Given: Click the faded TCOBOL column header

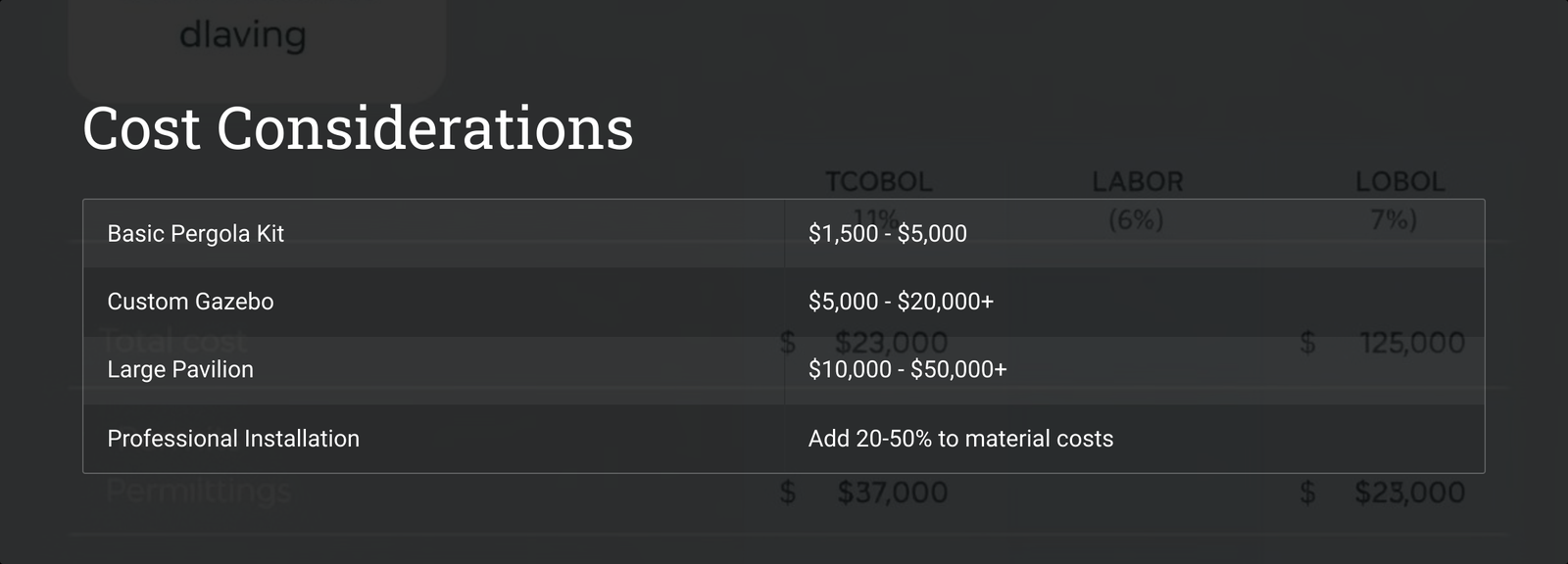Looking at the screenshot, I should pyautogui.click(x=878, y=182).
